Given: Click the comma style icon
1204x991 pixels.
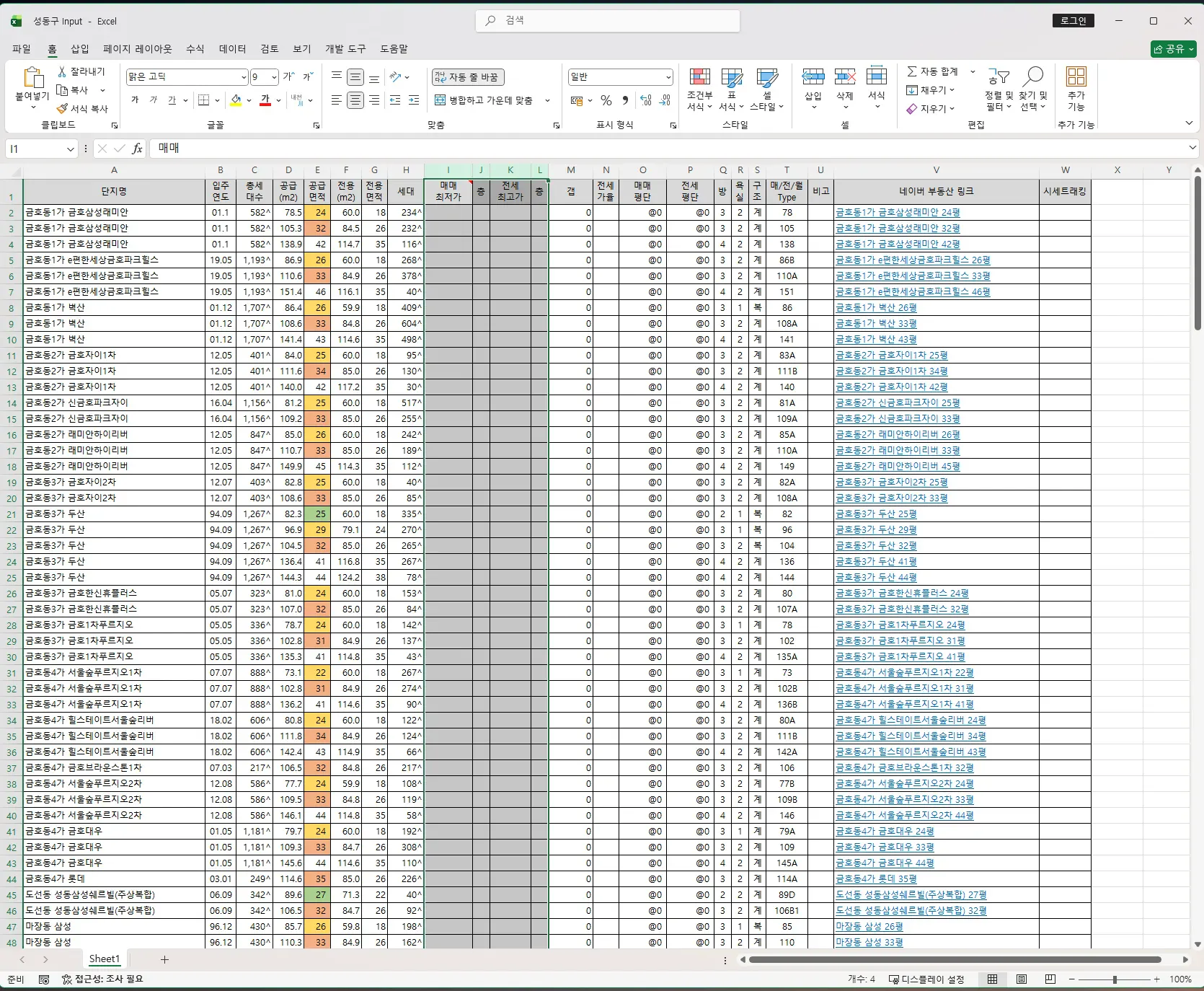Looking at the screenshot, I should coord(625,100).
